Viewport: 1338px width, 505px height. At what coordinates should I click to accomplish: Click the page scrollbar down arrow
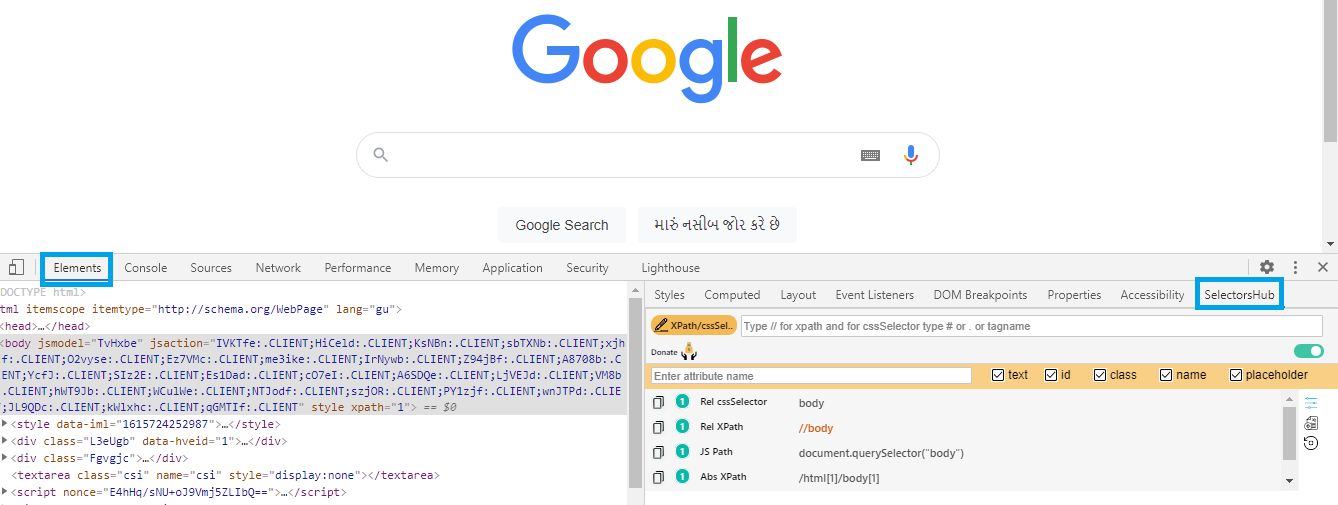pyautogui.click(x=1330, y=243)
